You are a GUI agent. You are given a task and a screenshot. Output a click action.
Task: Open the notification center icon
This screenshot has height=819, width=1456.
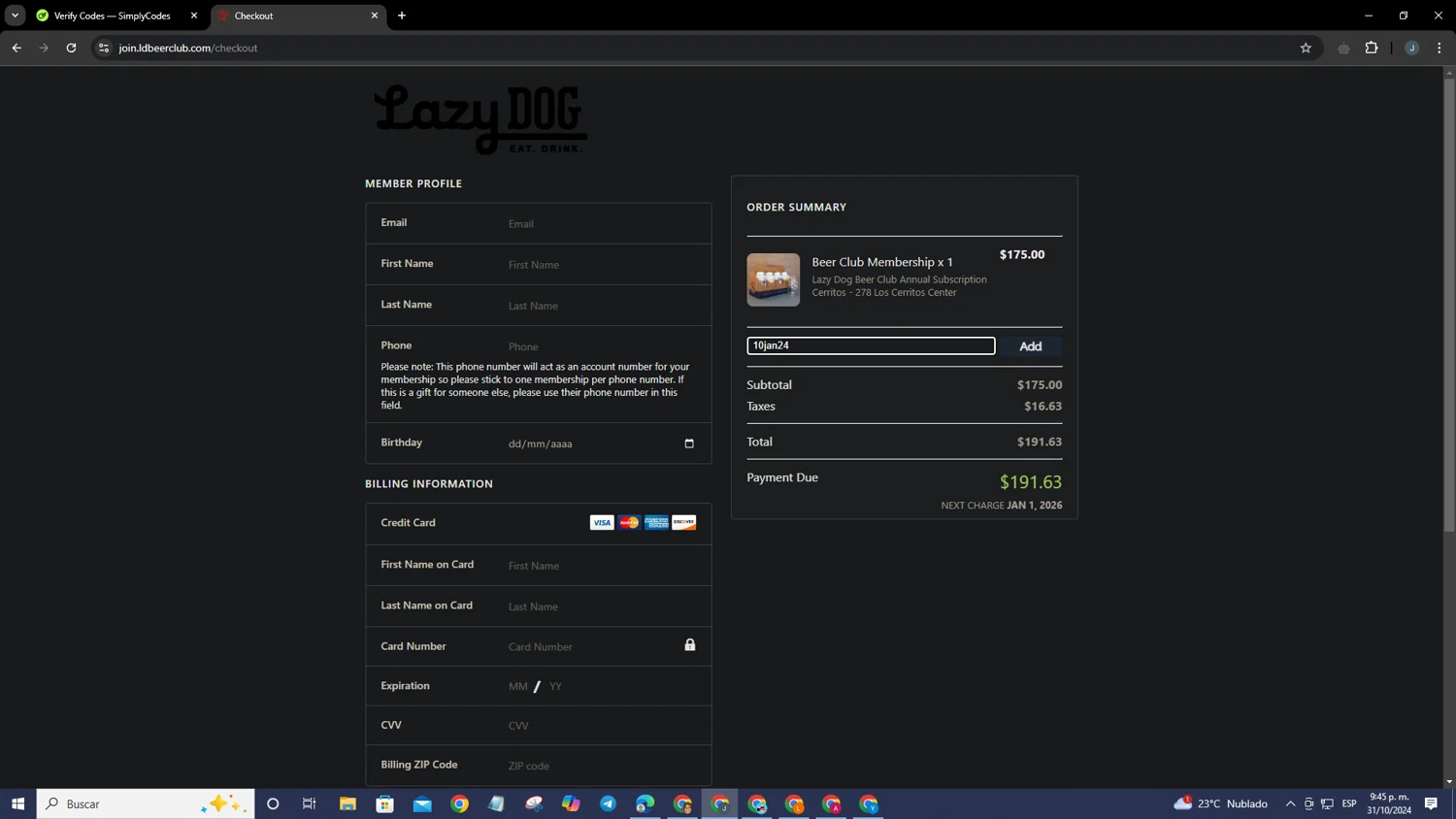coord(1431,803)
